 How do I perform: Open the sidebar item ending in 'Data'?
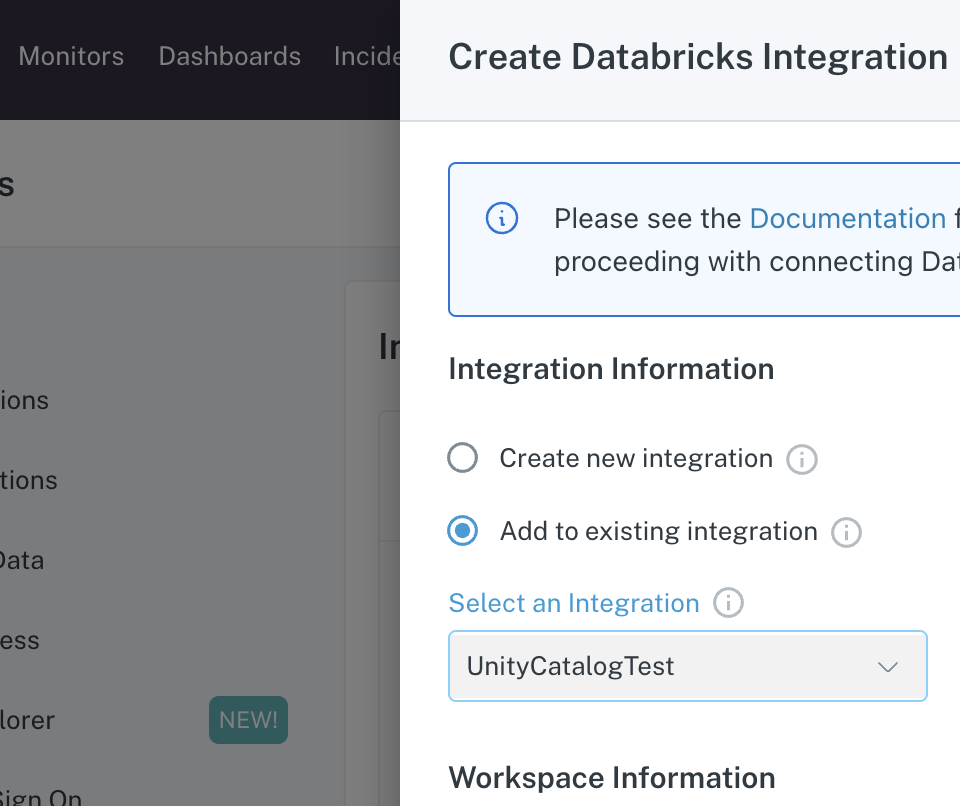pyautogui.click(x=22, y=560)
